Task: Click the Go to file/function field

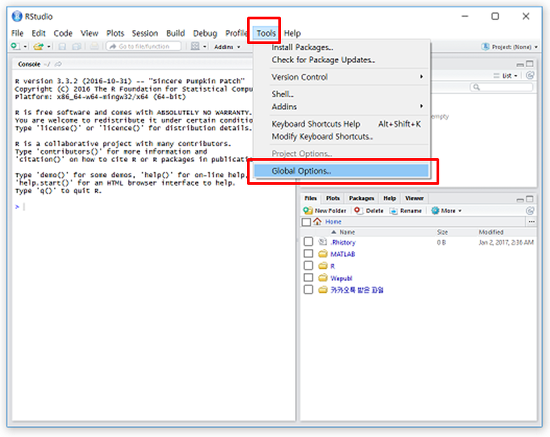Action: click(x=144, y=46)
